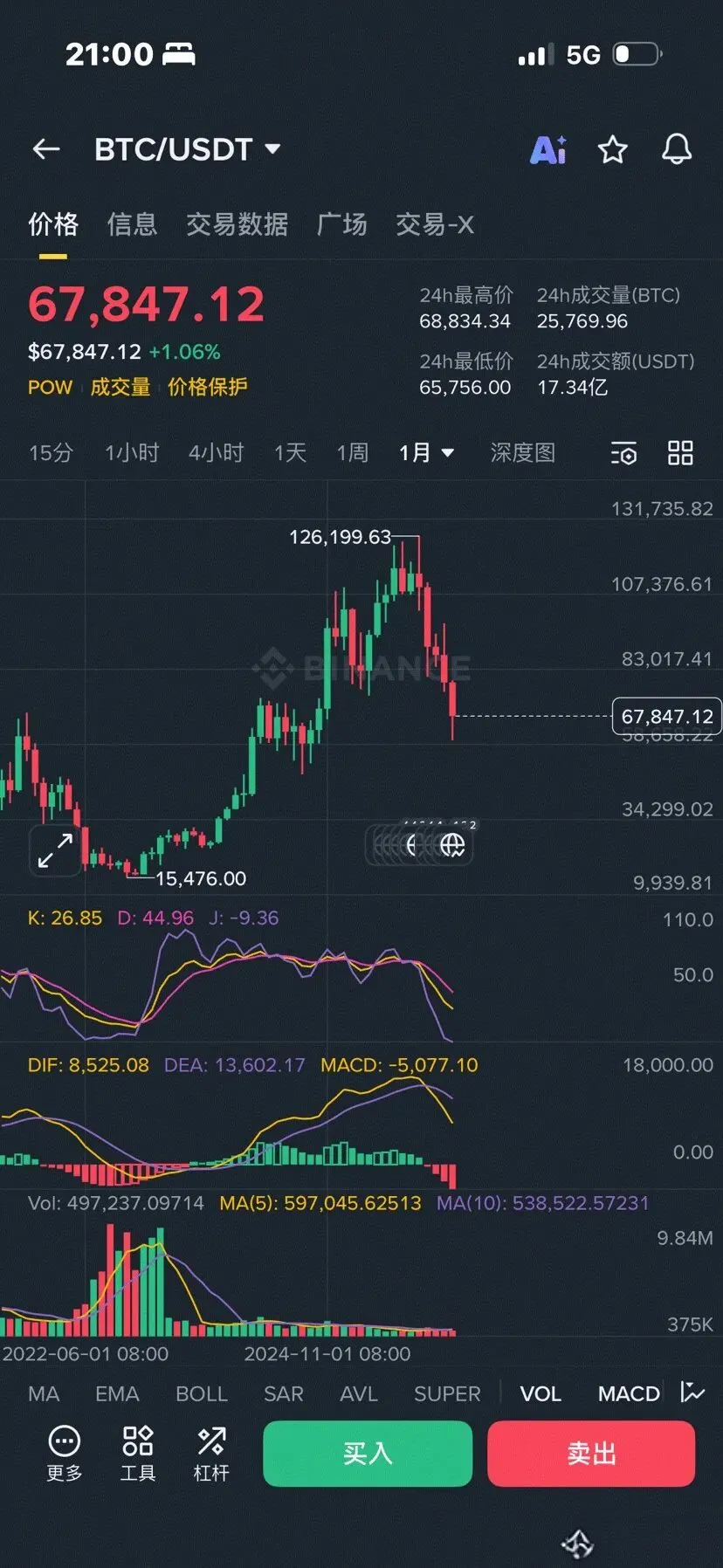Screen dimensions: 723x1568
Task: Open the 交易-X tab
Action: click(434, 224)
